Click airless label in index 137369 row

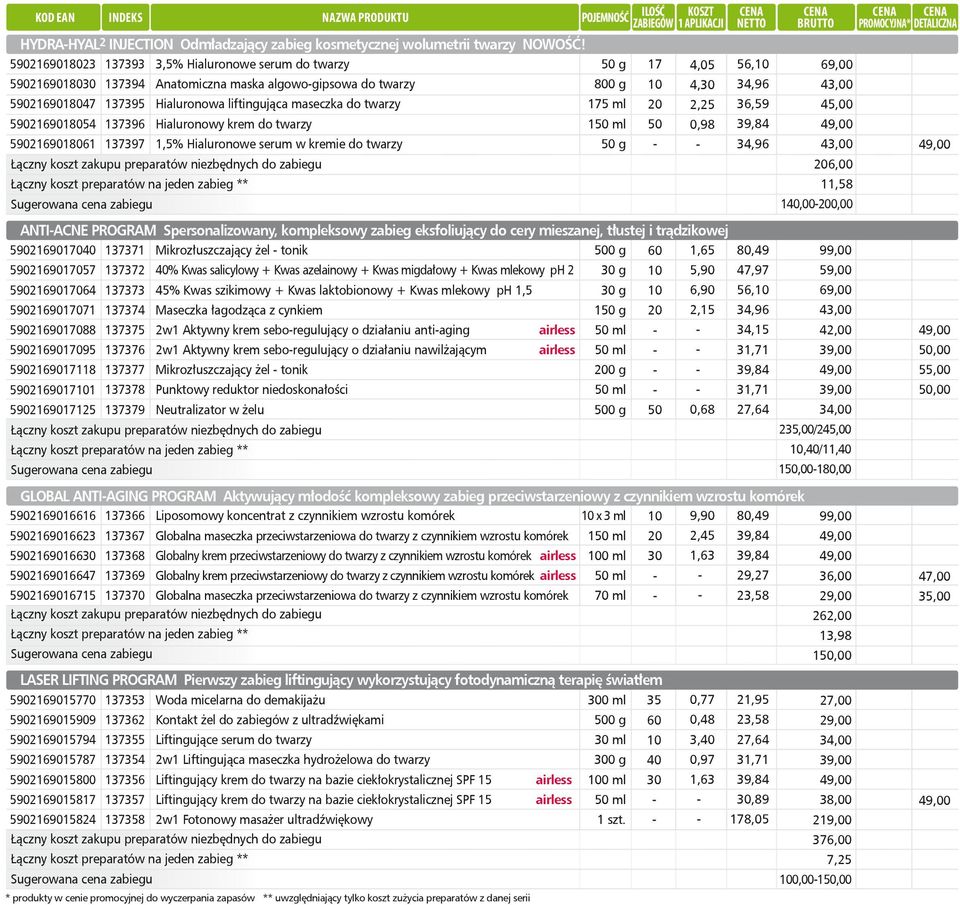coord(558,576)
